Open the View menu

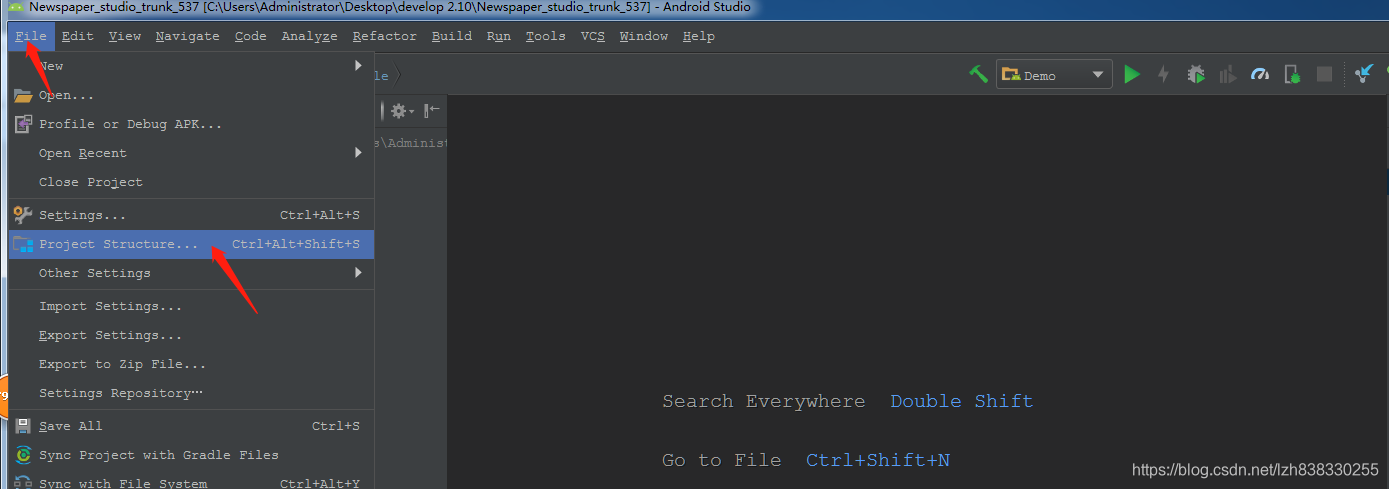(125, 36)
